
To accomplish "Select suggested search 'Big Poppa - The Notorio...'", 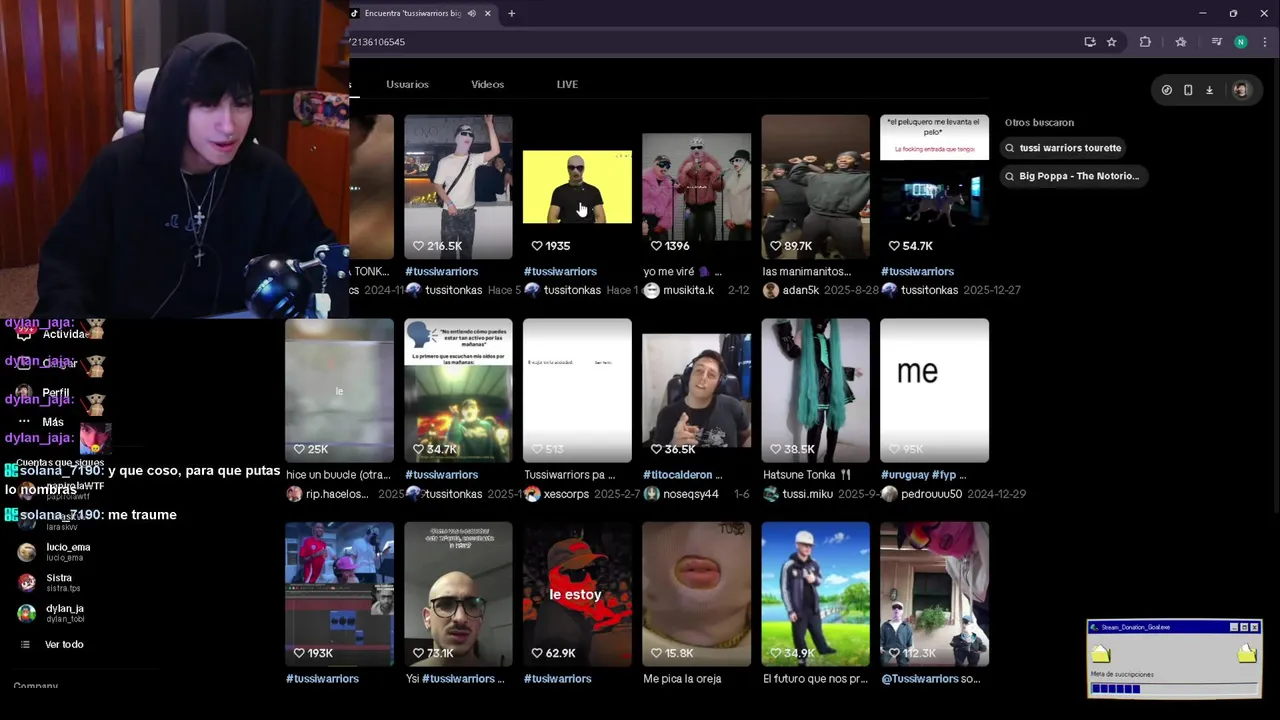I will tap(1072, 176).
